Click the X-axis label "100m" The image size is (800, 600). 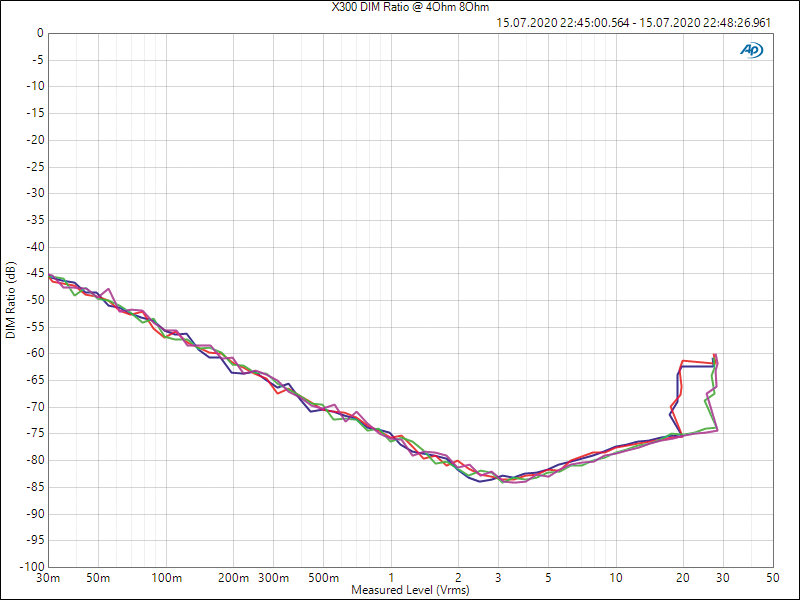tap(166, 578)
